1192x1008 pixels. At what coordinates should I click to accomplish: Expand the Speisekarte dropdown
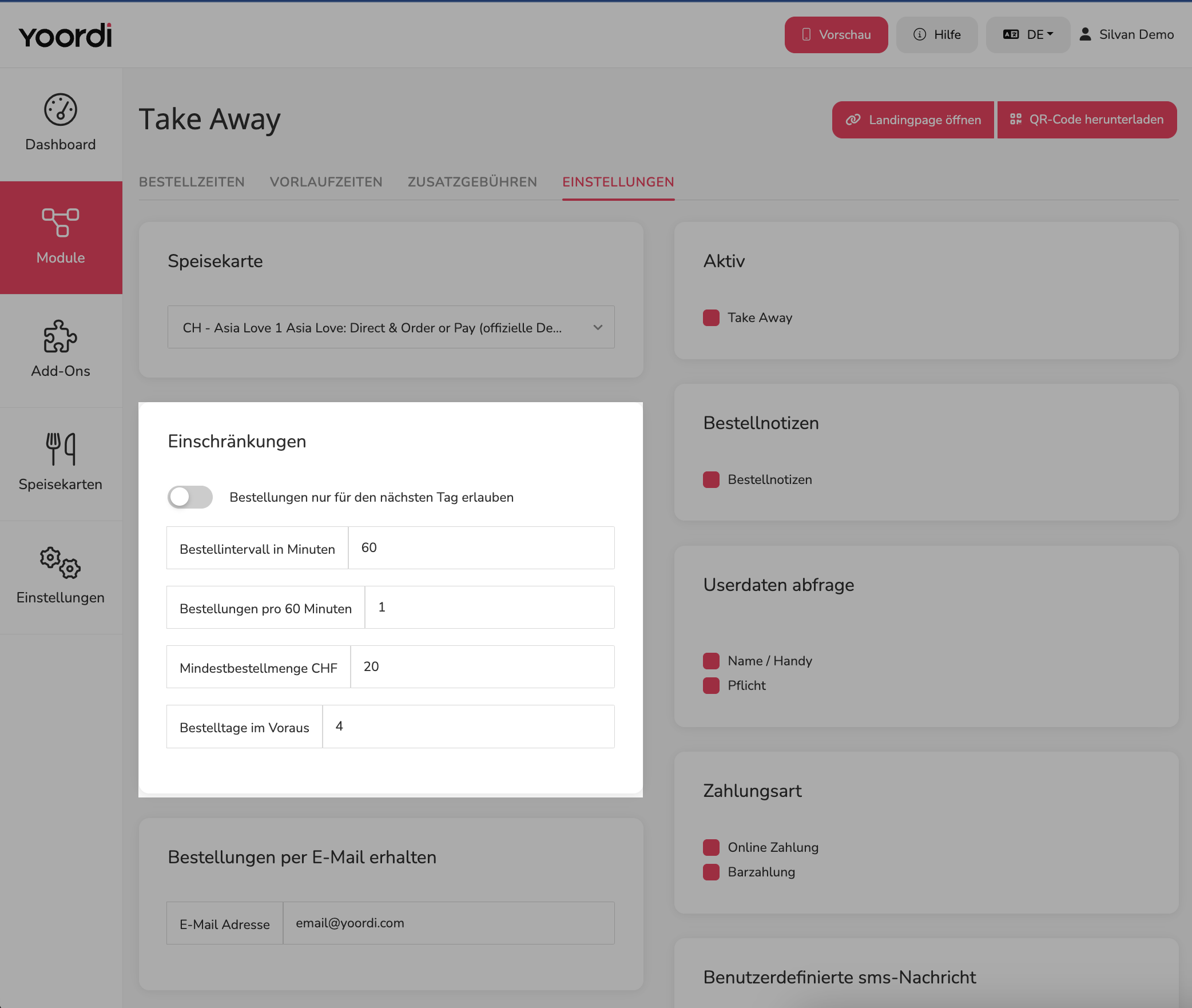391,327
